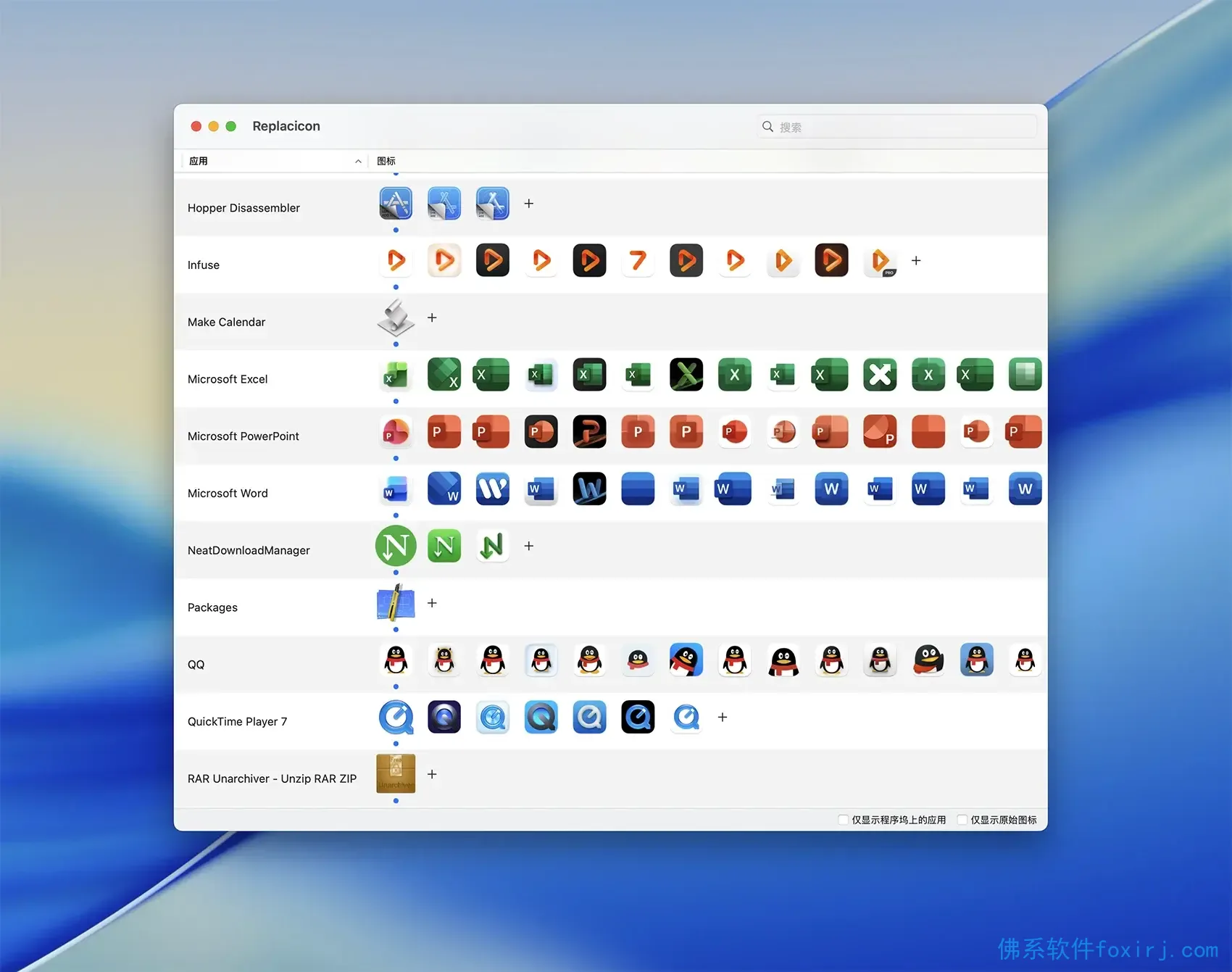Enable the 仅显示程序坞上的应用 checkbox

[x=843, y=820]
